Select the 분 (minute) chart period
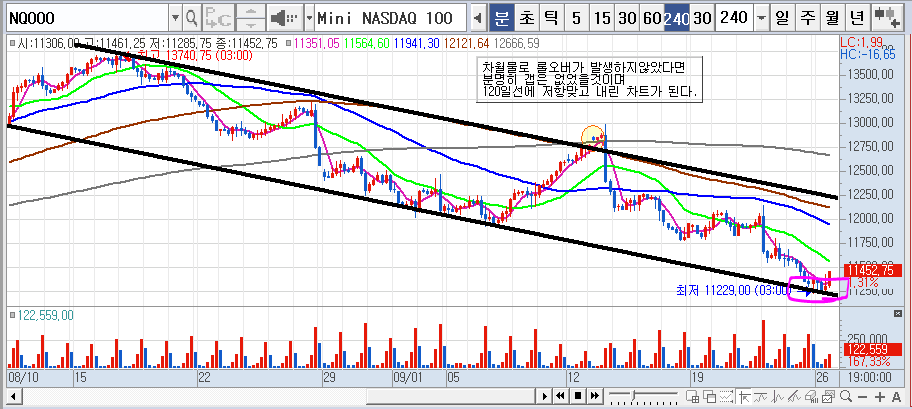This screenshot has width=912, height=409. (501, 18)
